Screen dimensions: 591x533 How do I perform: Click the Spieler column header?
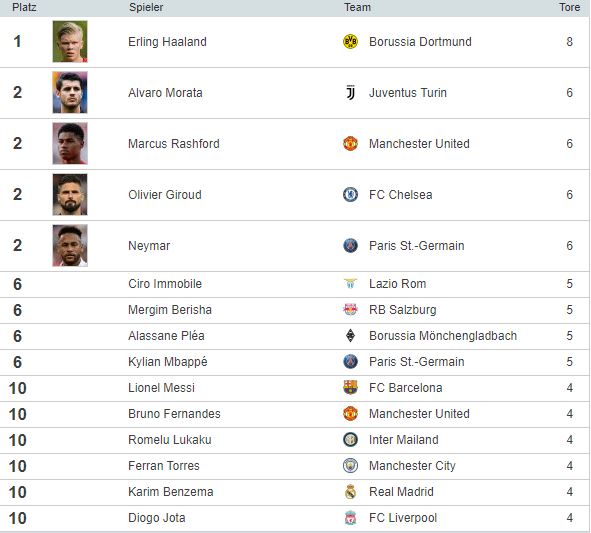point(146,7)
